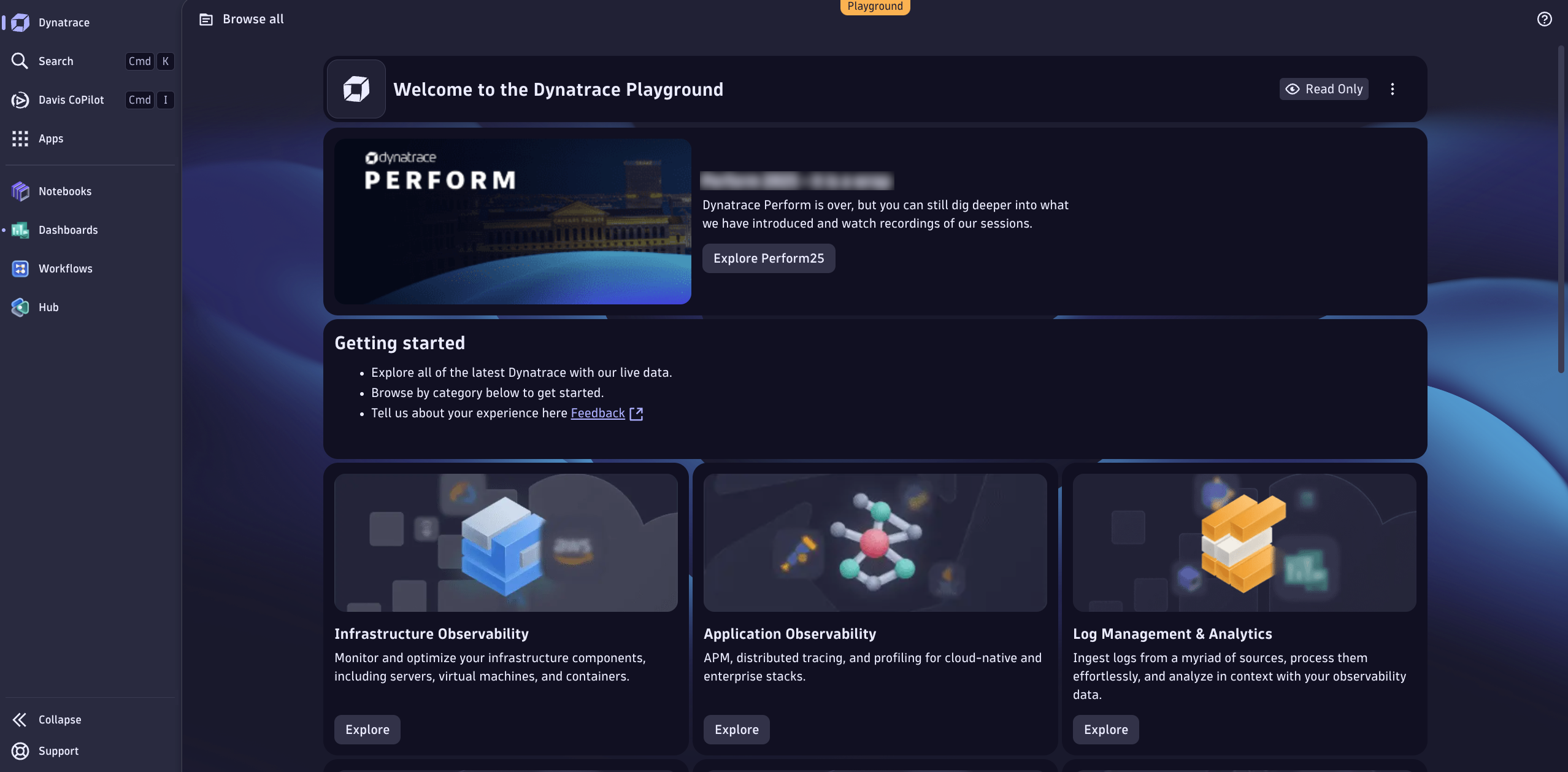Click the help question-mark icon

pos(1545,19)
